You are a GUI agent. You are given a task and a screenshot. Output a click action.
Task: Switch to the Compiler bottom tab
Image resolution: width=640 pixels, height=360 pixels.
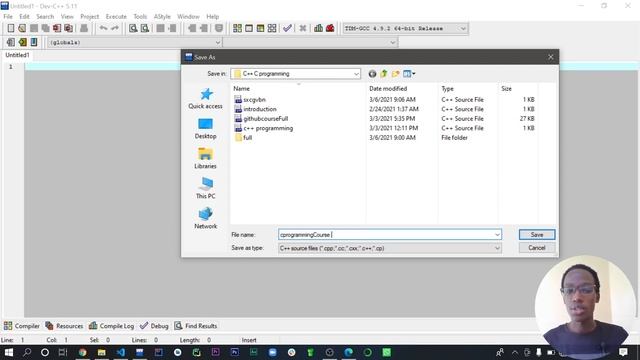(22, 326)
